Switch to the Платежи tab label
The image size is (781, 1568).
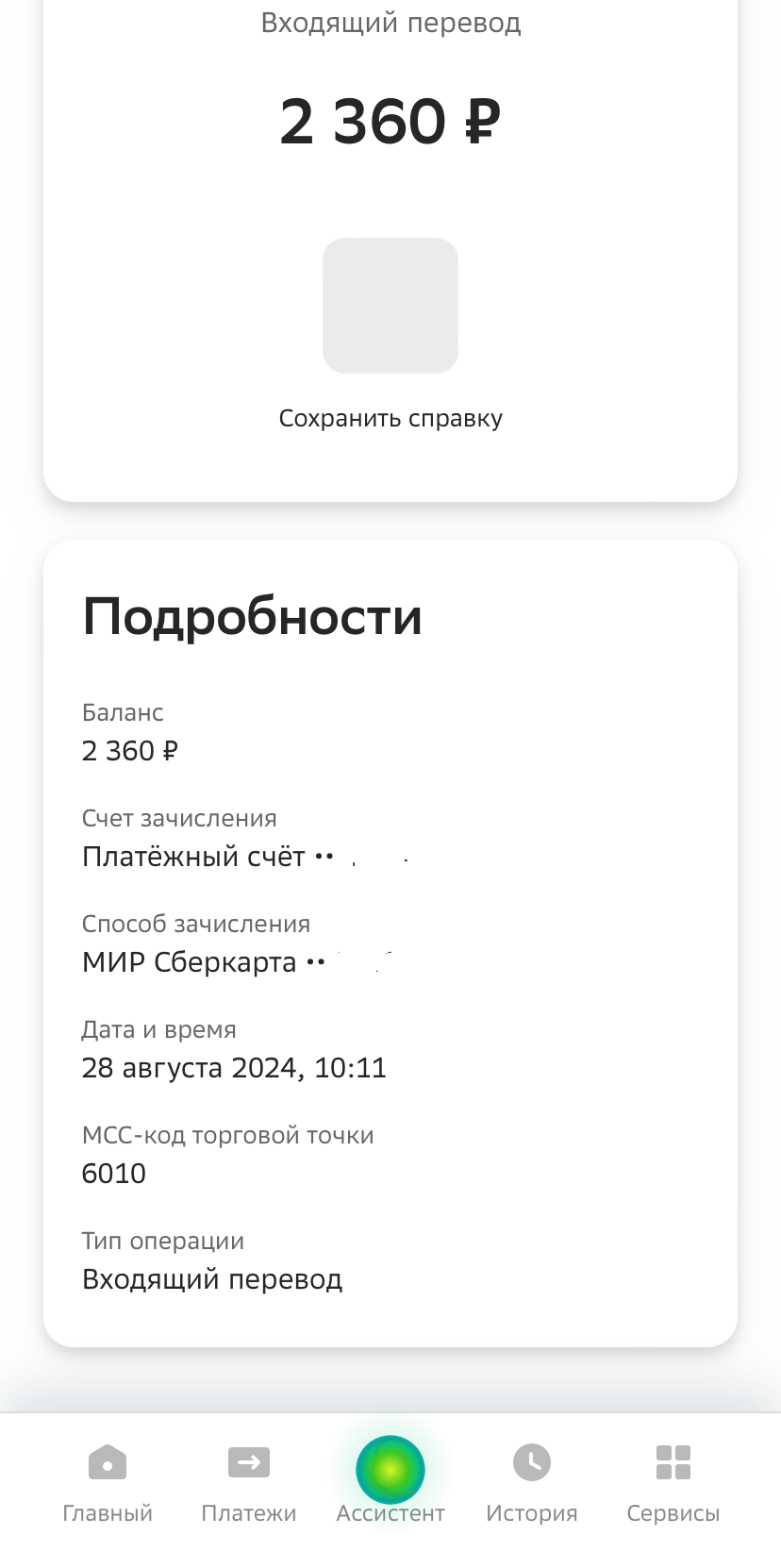pyautogui.click(x=249, y=1513)
